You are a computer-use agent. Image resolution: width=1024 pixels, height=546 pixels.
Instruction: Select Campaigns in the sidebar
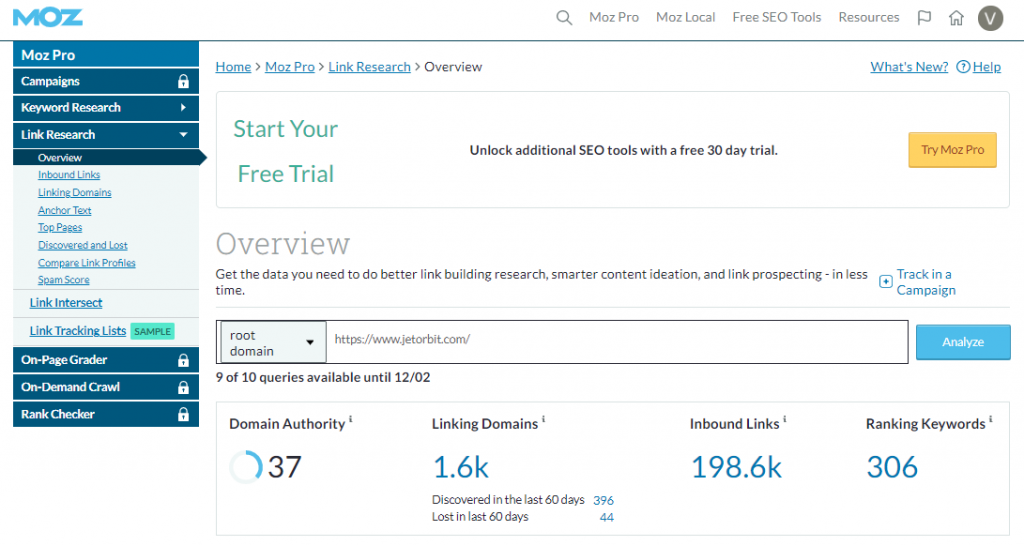[x=106, y=82]
